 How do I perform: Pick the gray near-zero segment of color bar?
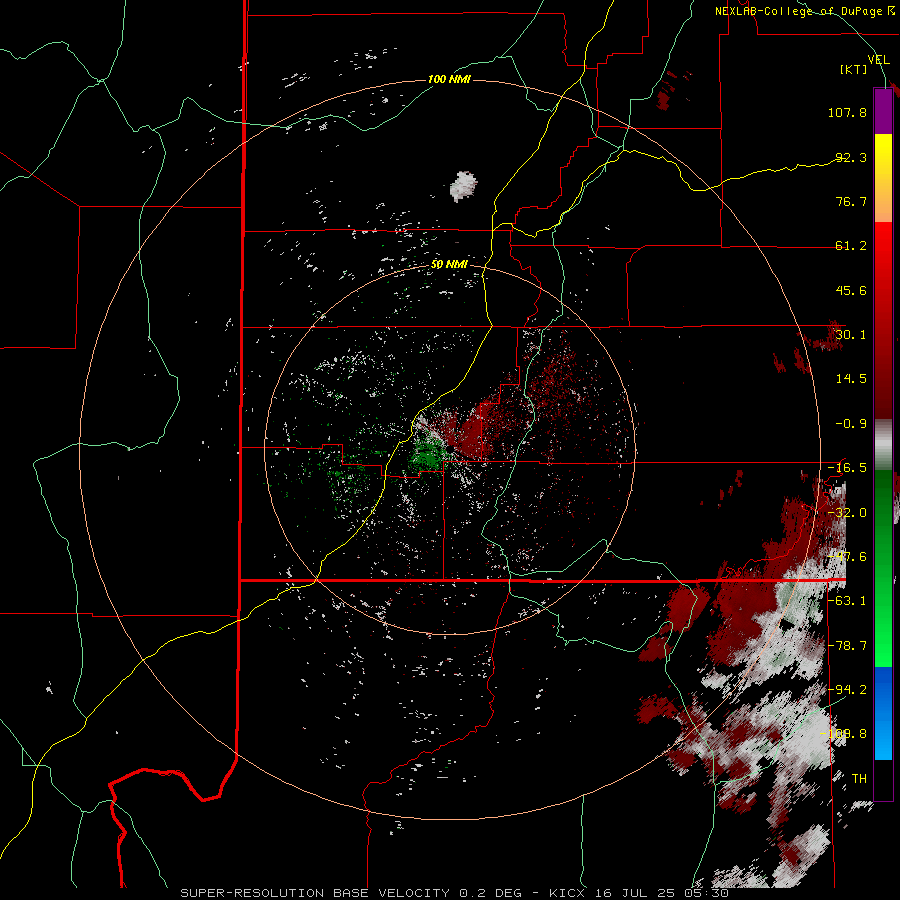pos(883,445)
